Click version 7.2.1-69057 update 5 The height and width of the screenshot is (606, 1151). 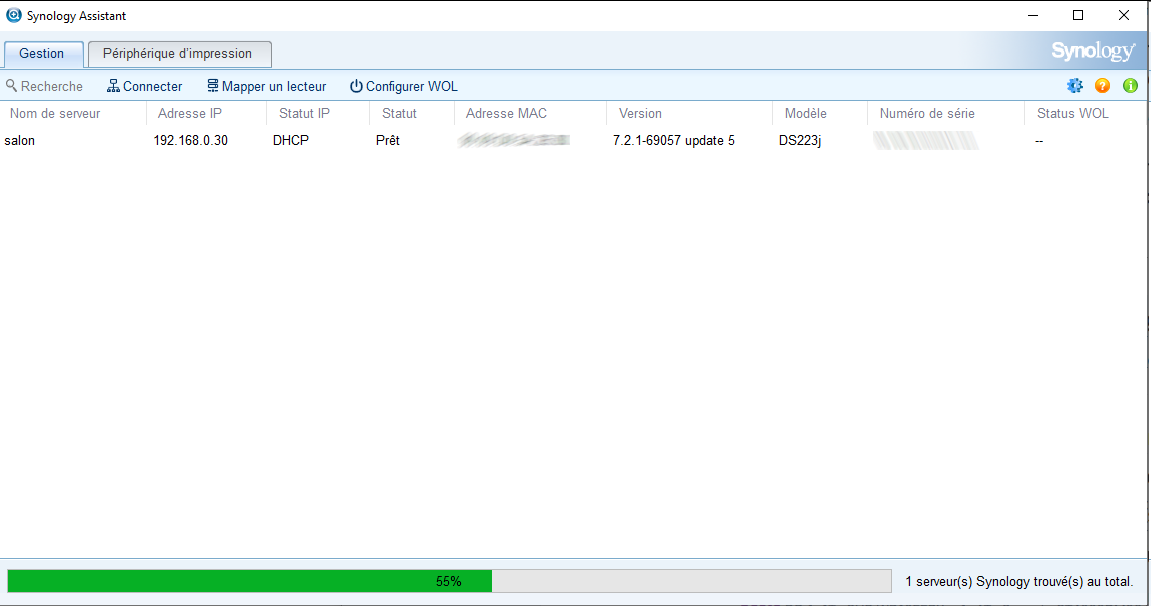(674, 141)
